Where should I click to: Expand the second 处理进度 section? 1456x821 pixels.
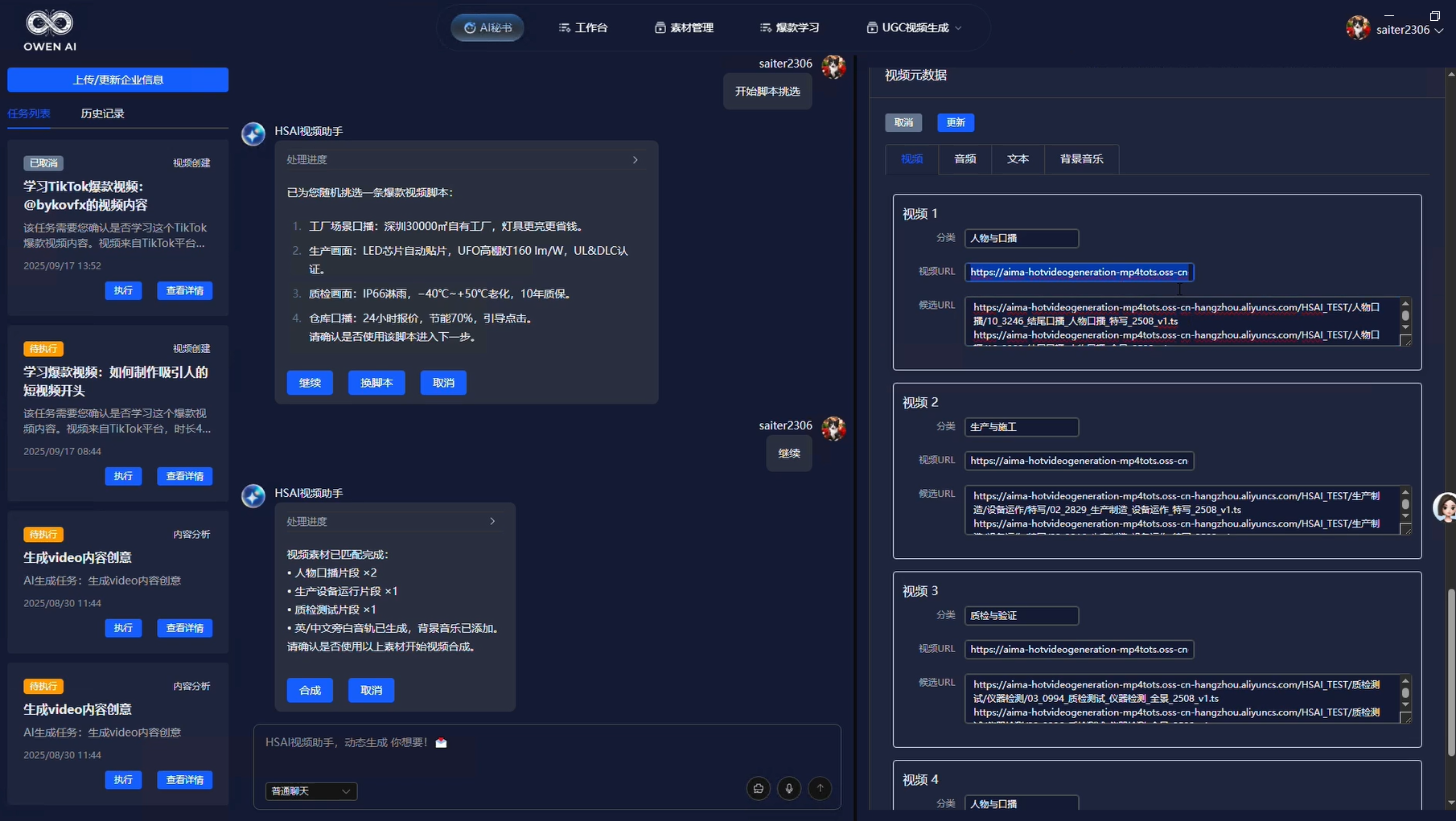(x=492, y=522)
